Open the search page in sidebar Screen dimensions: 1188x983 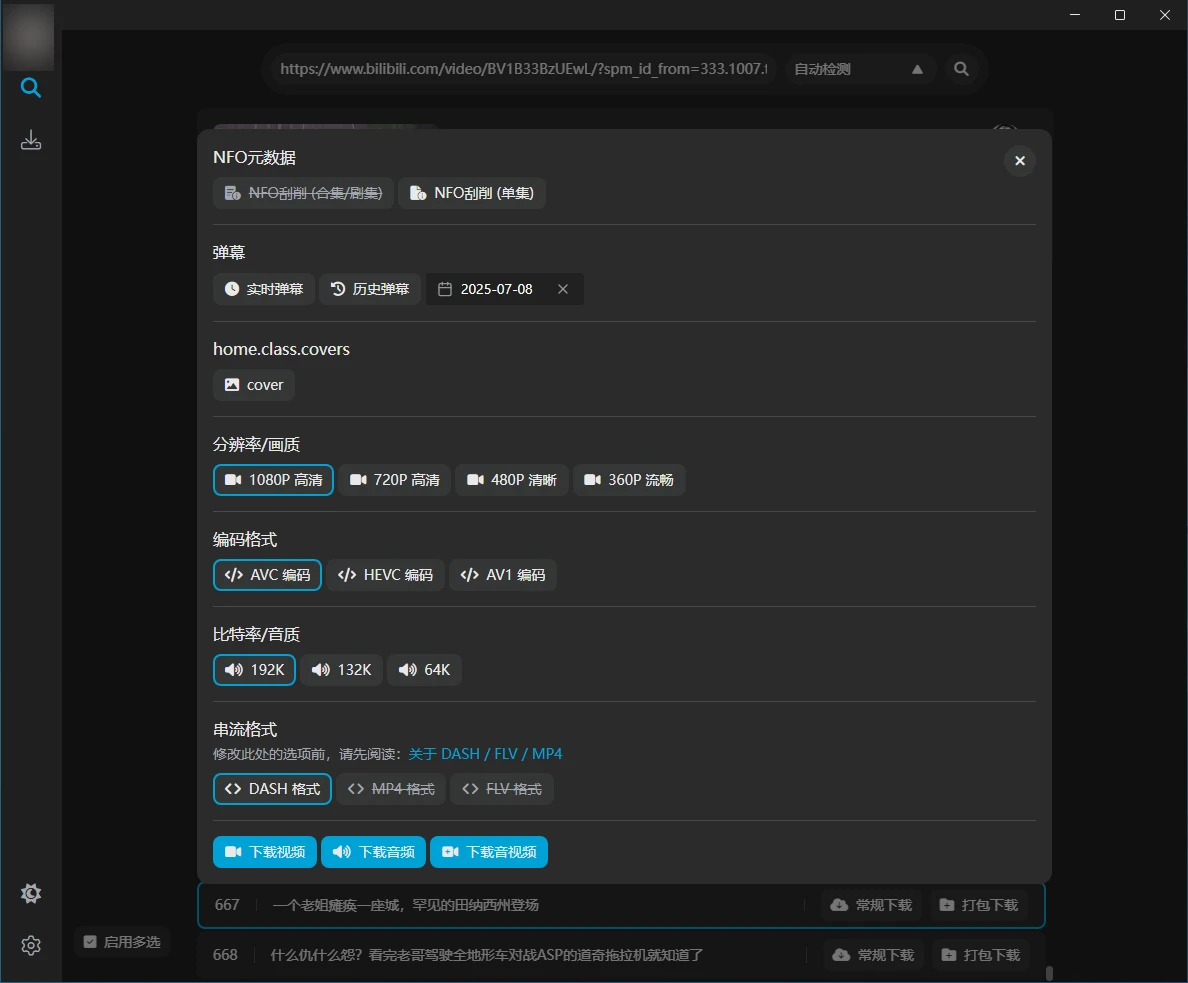coord(31,89)
